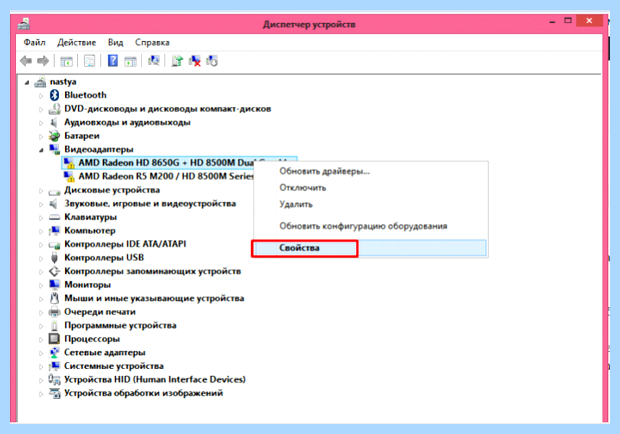Toggle the show/hide console tree icon
Screen dimensions: 620x434
66,61
